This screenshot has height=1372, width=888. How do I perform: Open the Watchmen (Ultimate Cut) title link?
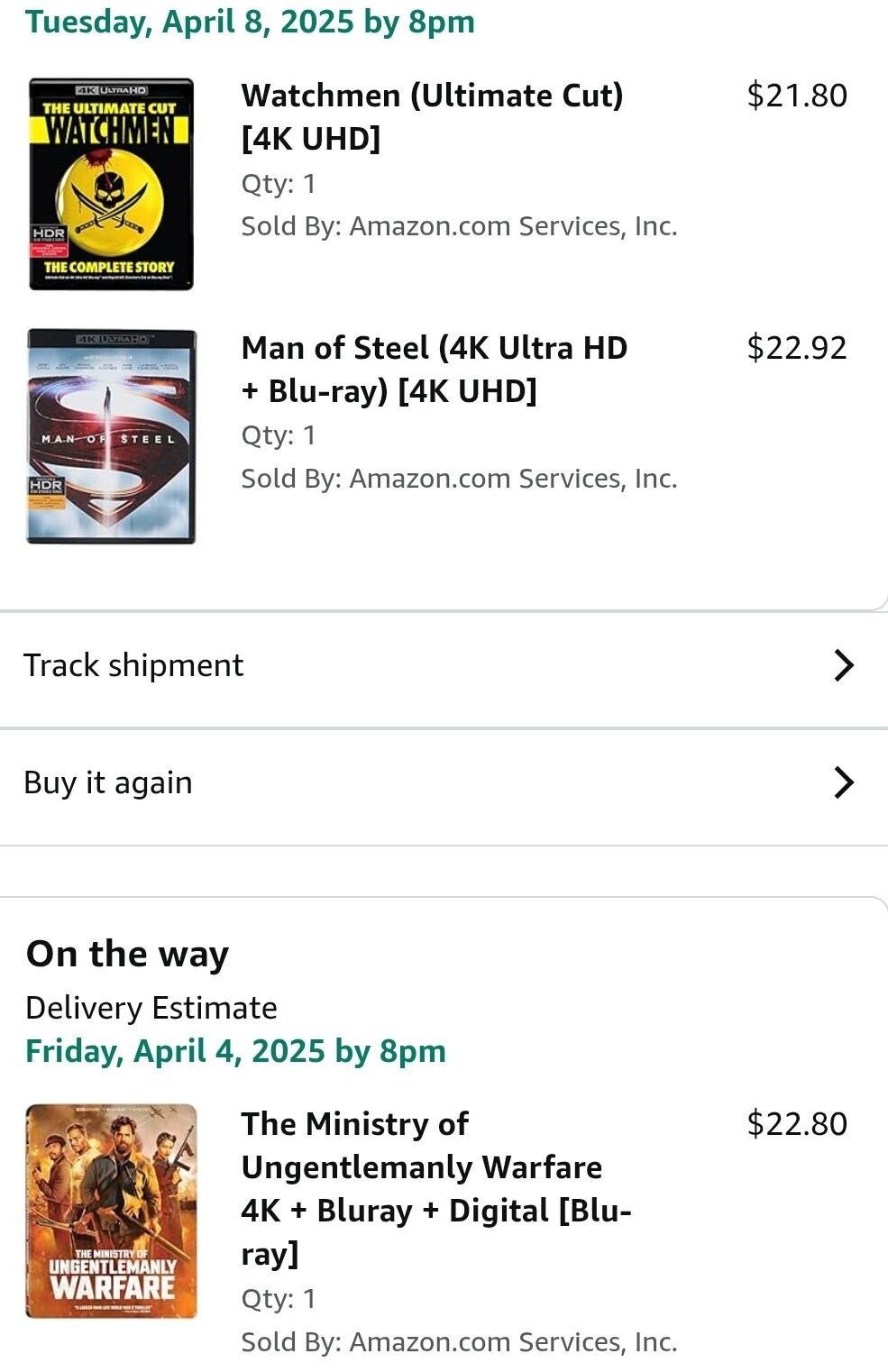pyautogui.click(x=432, y=116)
